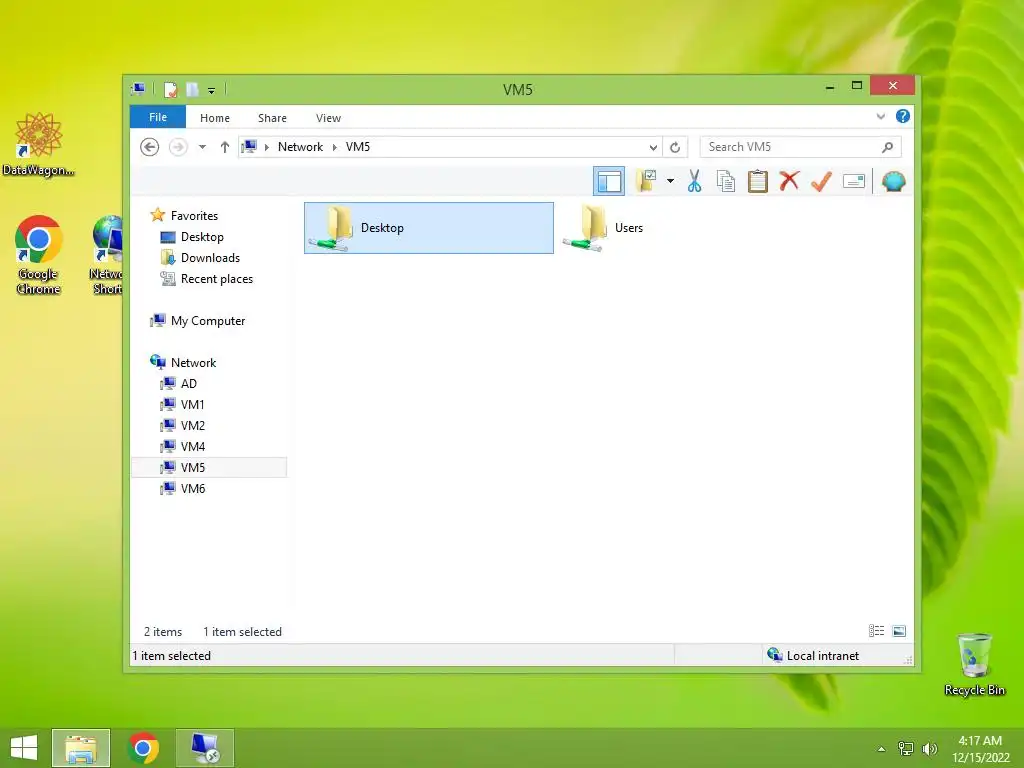This screenshot has height=768, width=1024.
Task: Click the properties icon in quick access toolbar
Action: pos(170,89)
